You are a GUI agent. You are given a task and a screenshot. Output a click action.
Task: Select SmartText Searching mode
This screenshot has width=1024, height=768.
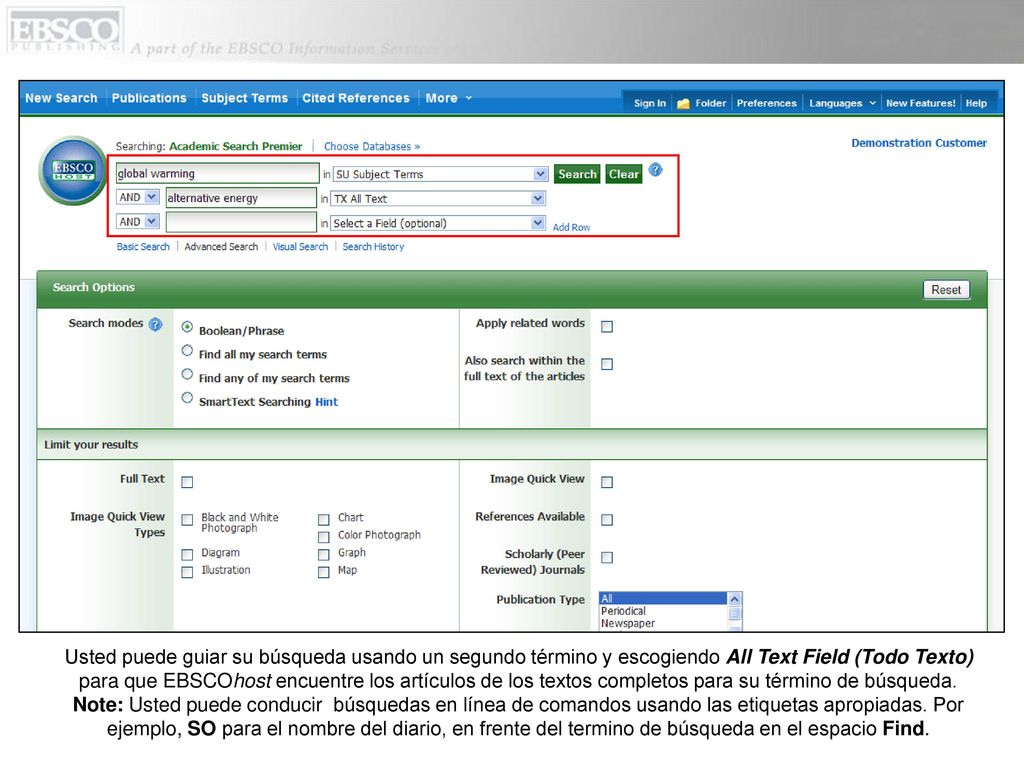(x=187, y=398)
